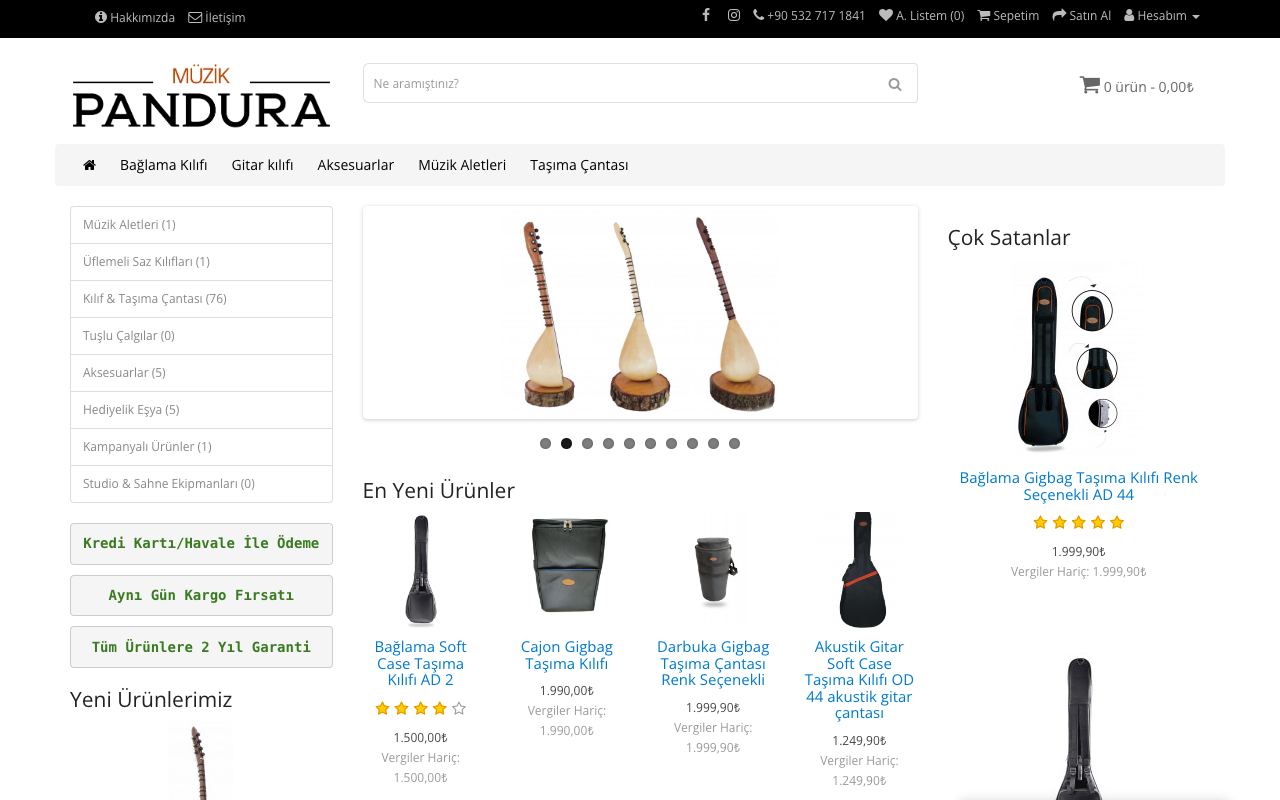Select Hediyelik Eşya (5) category

[x=201, y=410]
